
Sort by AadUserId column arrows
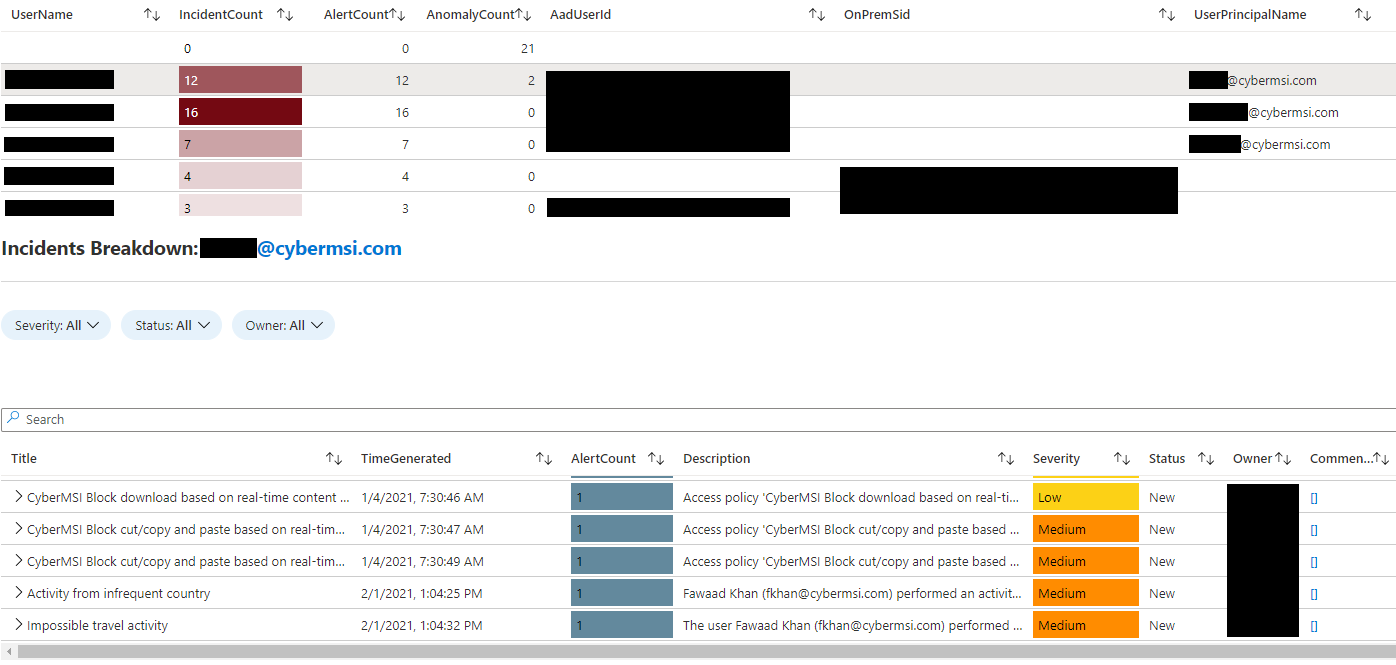tap(817, 15)
